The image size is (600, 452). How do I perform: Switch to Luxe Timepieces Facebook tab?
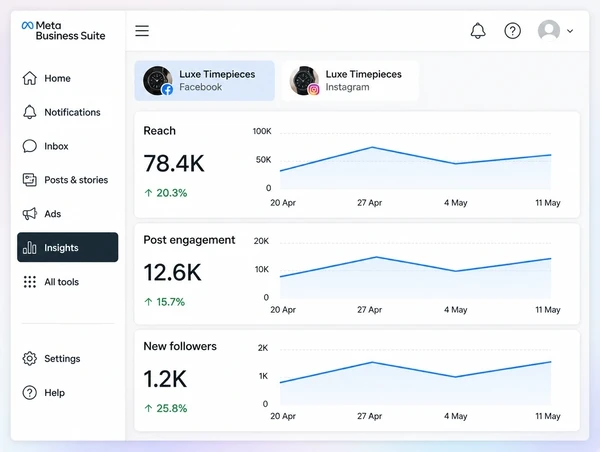[x=204, y=81]
